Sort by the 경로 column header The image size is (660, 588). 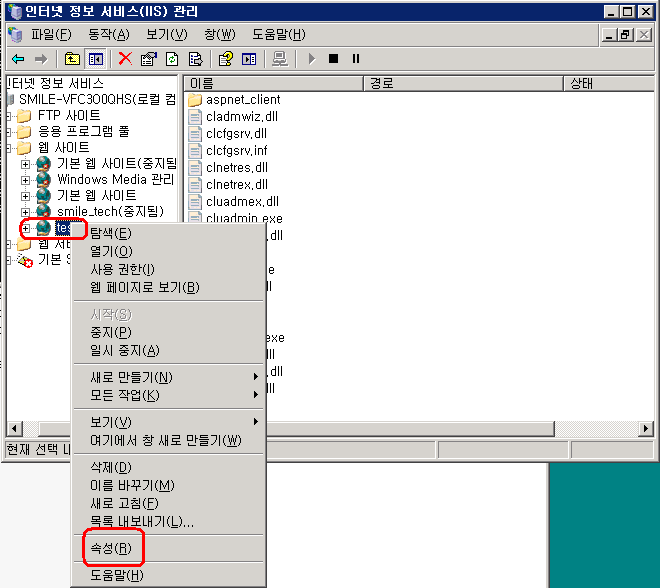click(x=463, y=83)
